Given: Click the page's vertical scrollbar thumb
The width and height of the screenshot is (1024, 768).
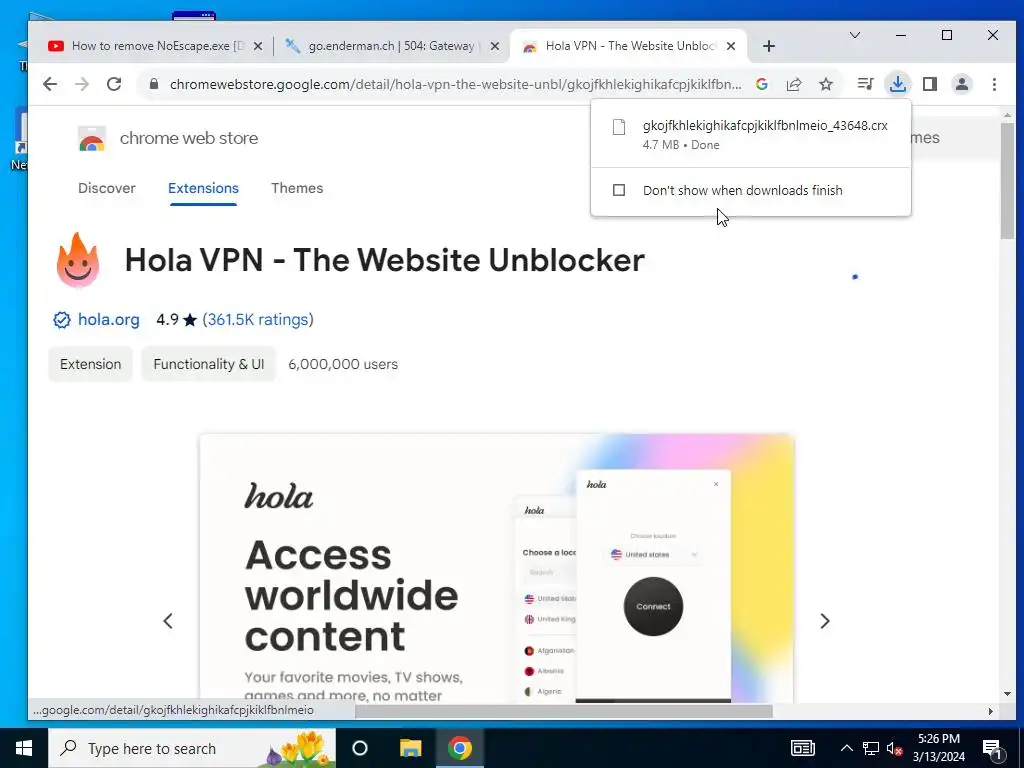Looking at the screenshot, I should [x=1007, y=180].
